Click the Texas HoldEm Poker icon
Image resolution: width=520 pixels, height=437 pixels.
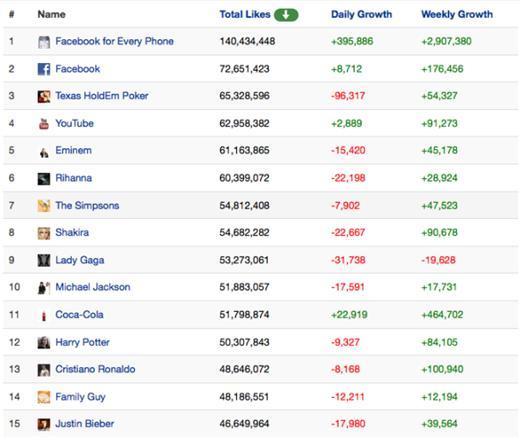pos(44,97)
